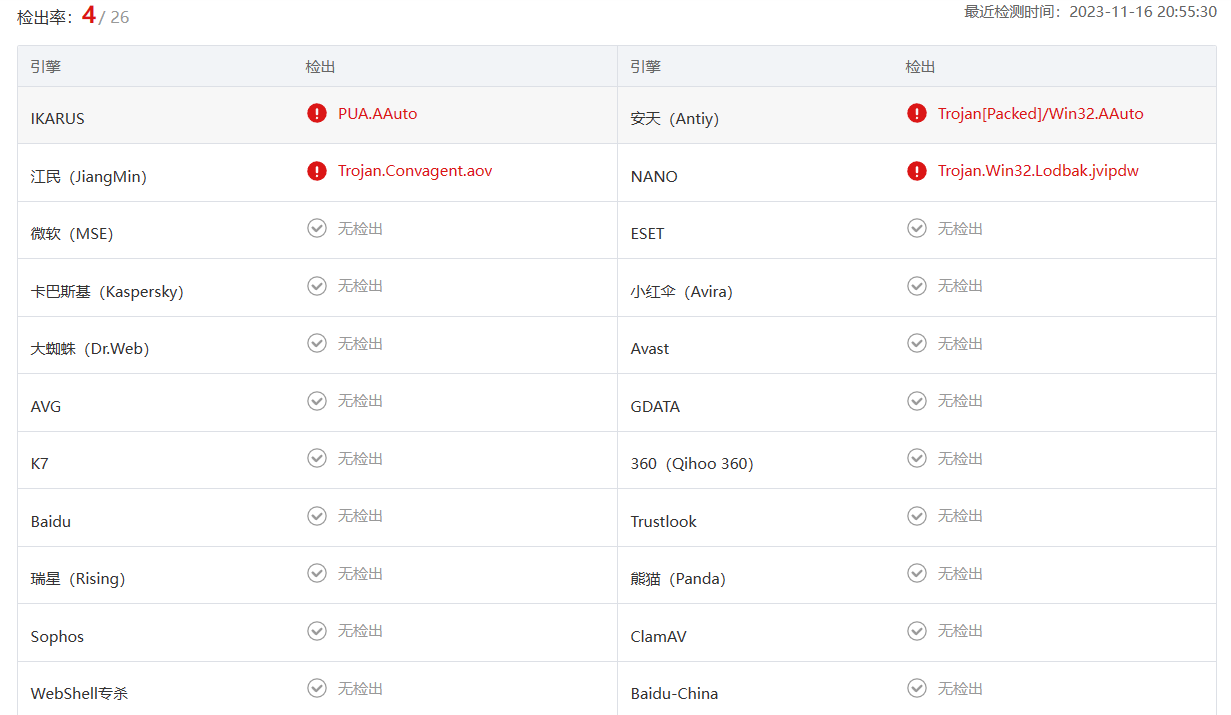Click red alert icon beside PUA.AAuto

click(x=317, y=113)
